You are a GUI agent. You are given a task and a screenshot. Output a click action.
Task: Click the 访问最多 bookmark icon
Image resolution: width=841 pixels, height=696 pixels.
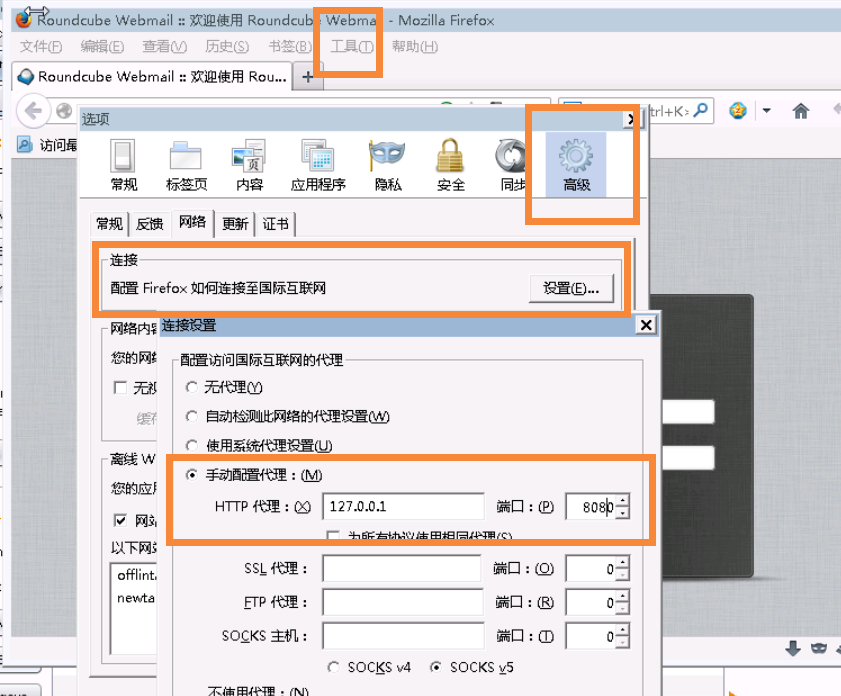(x=24, y=144)
